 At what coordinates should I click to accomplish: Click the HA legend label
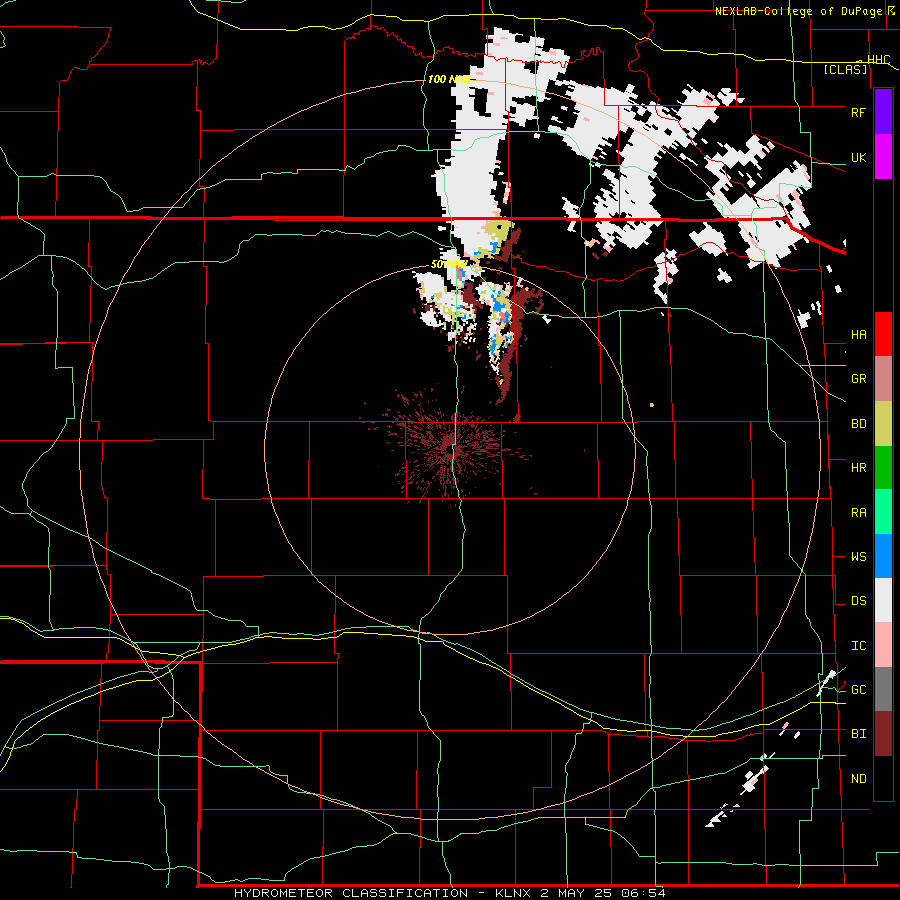pos(858,334)
